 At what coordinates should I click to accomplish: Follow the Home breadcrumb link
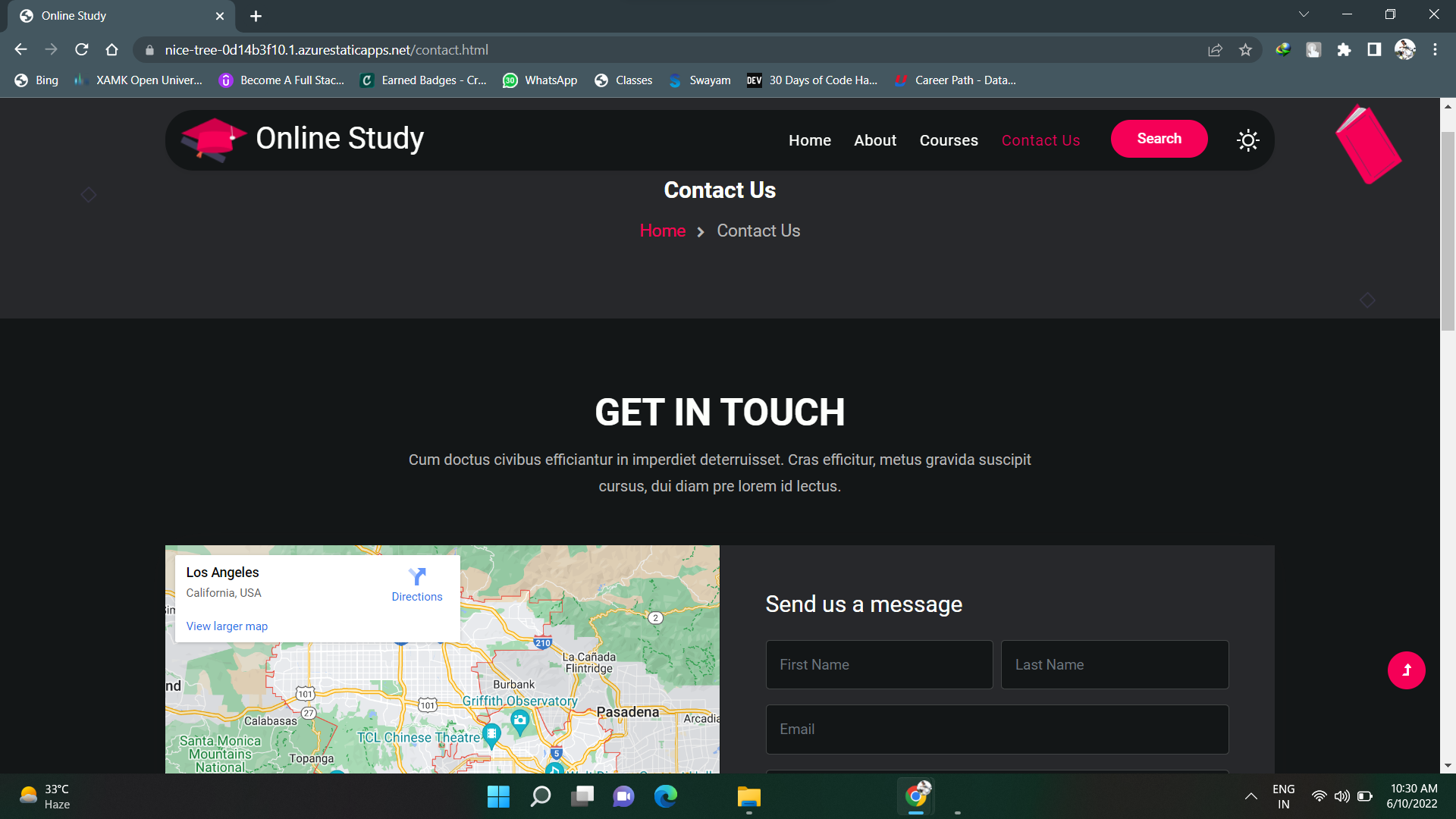coord(662,231)
